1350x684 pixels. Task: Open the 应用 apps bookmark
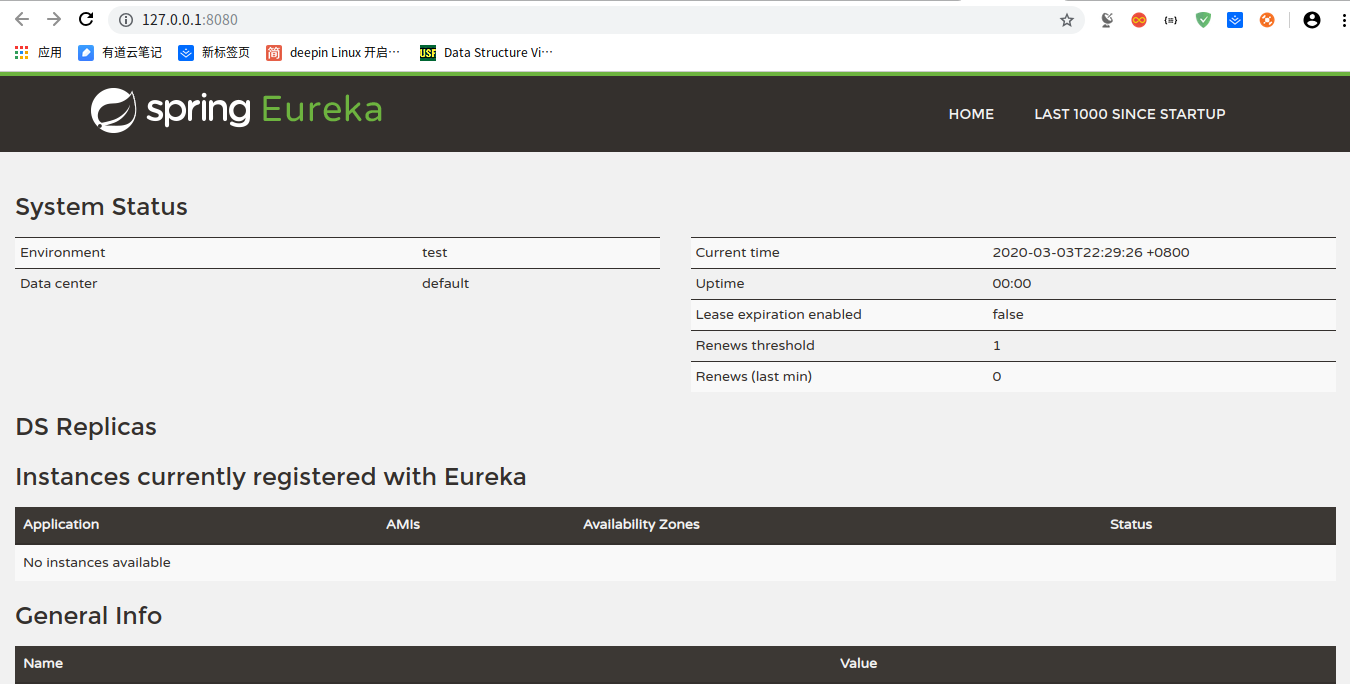pyautogui.click(x=38, y=53)
